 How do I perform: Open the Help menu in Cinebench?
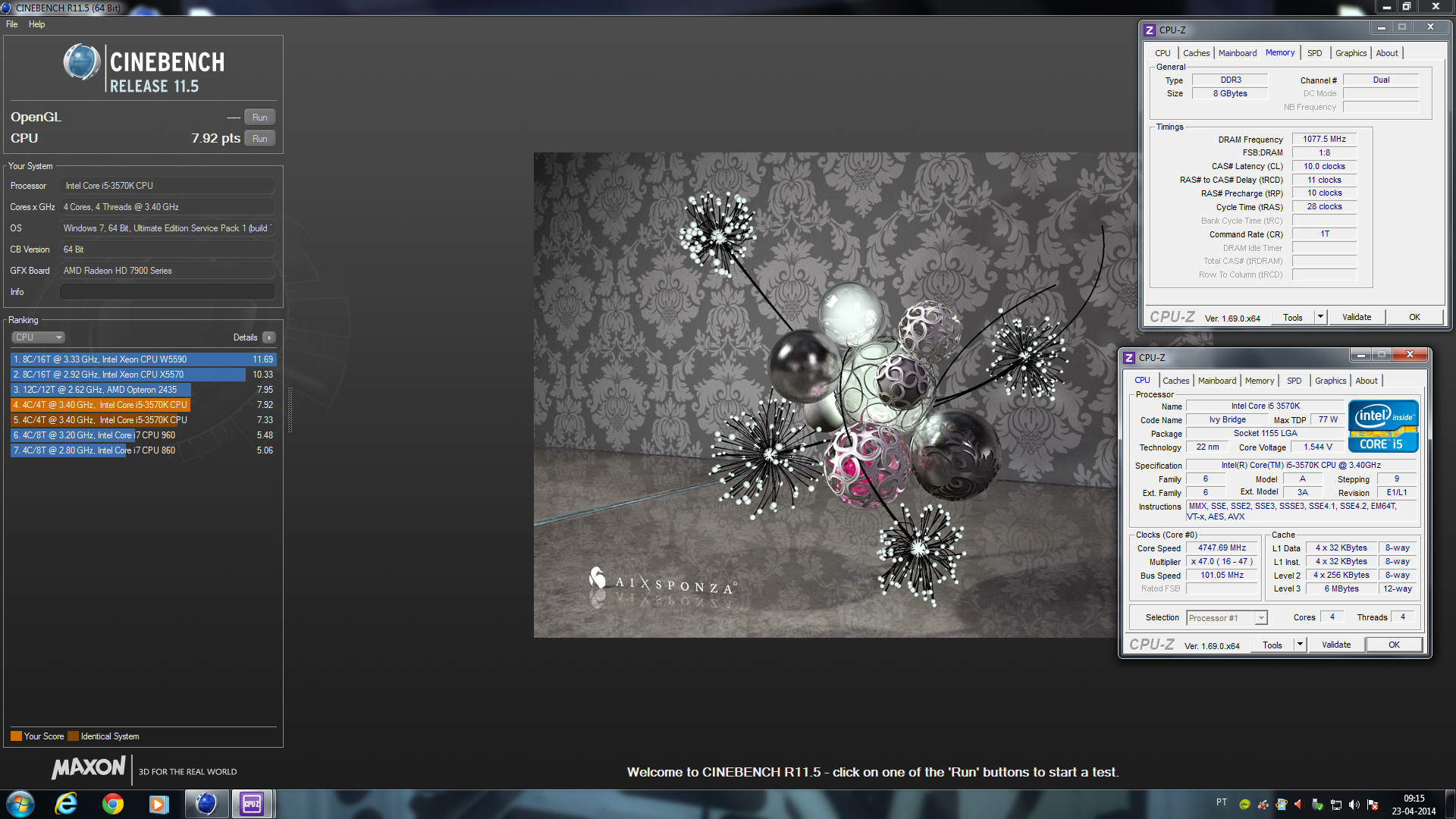click(x=36, y=24)
